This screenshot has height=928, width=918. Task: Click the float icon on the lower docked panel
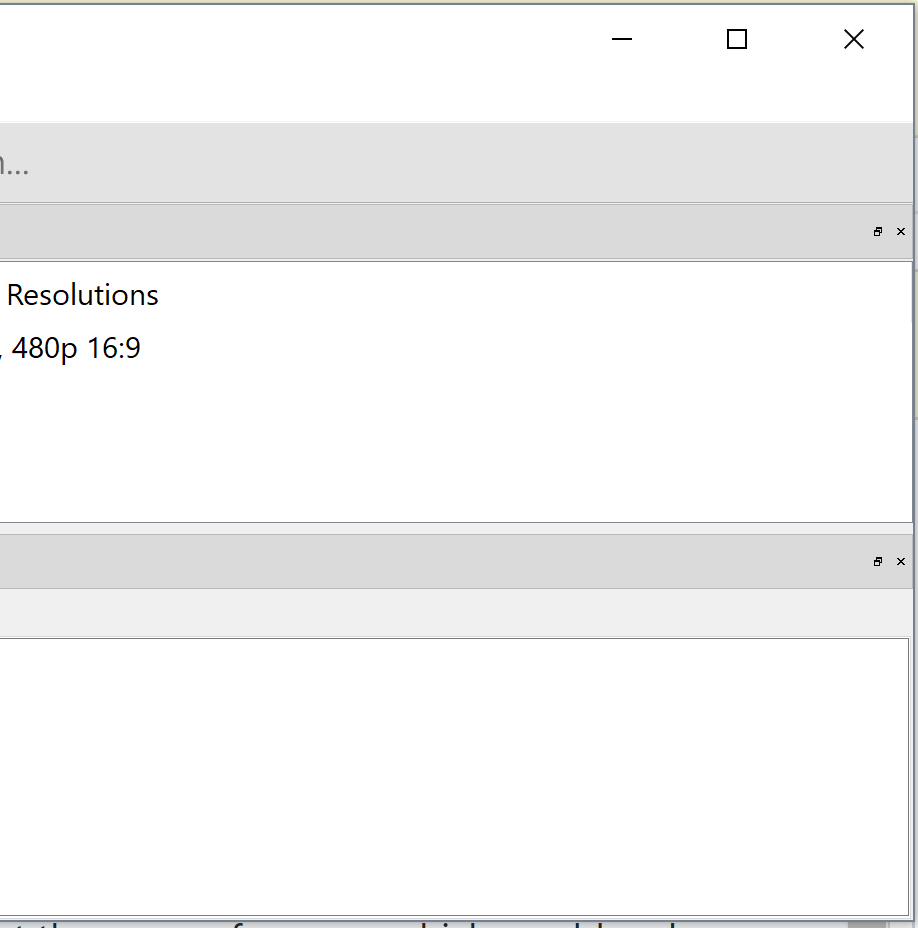[x=878, y=561]
